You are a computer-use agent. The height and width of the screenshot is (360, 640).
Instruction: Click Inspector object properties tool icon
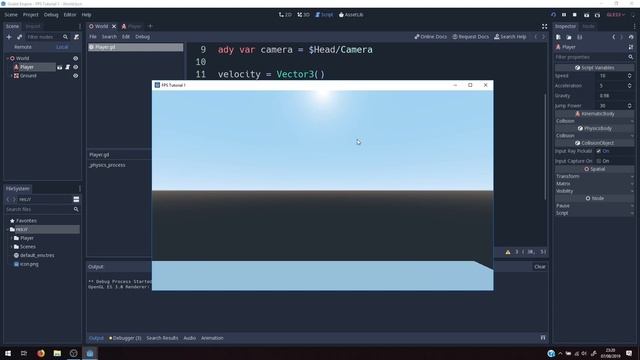[631, 47]
